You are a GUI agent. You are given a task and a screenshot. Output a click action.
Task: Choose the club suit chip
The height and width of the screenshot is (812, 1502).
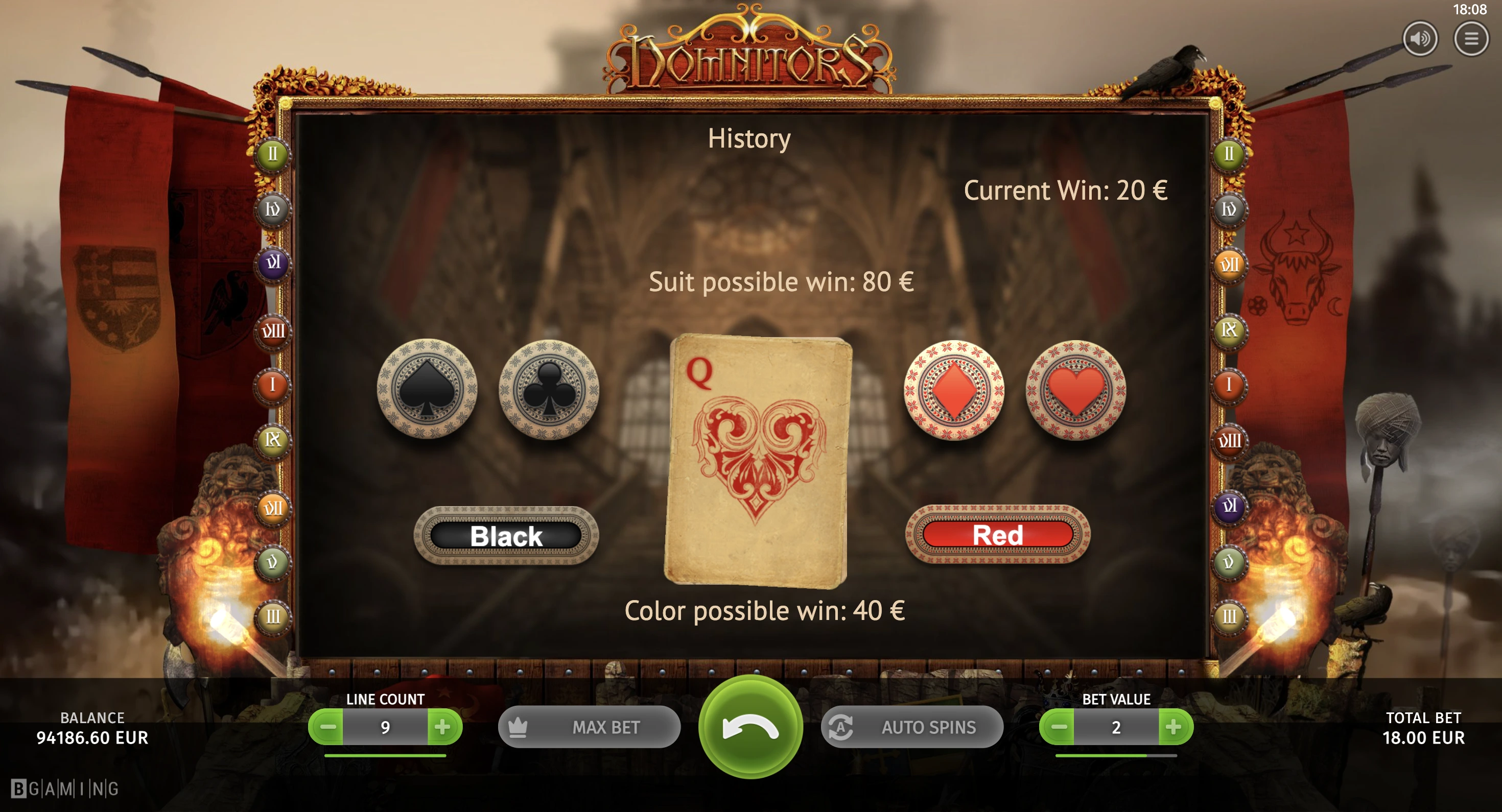point(549,389)
